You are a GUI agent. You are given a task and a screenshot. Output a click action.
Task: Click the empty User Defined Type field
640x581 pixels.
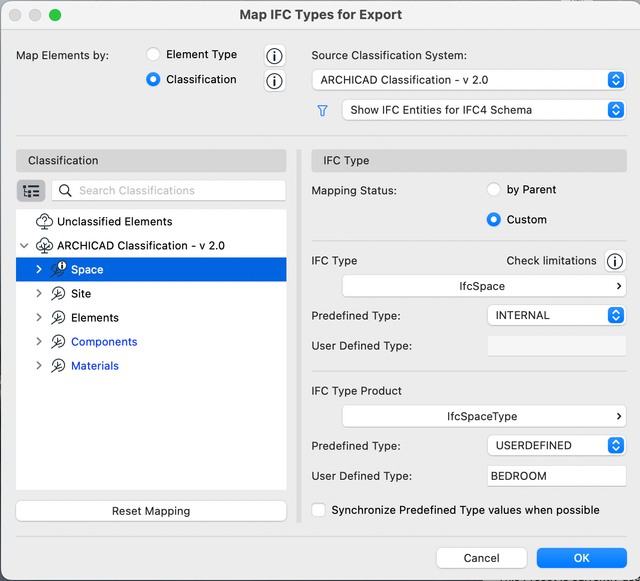(x=556, y=346)
